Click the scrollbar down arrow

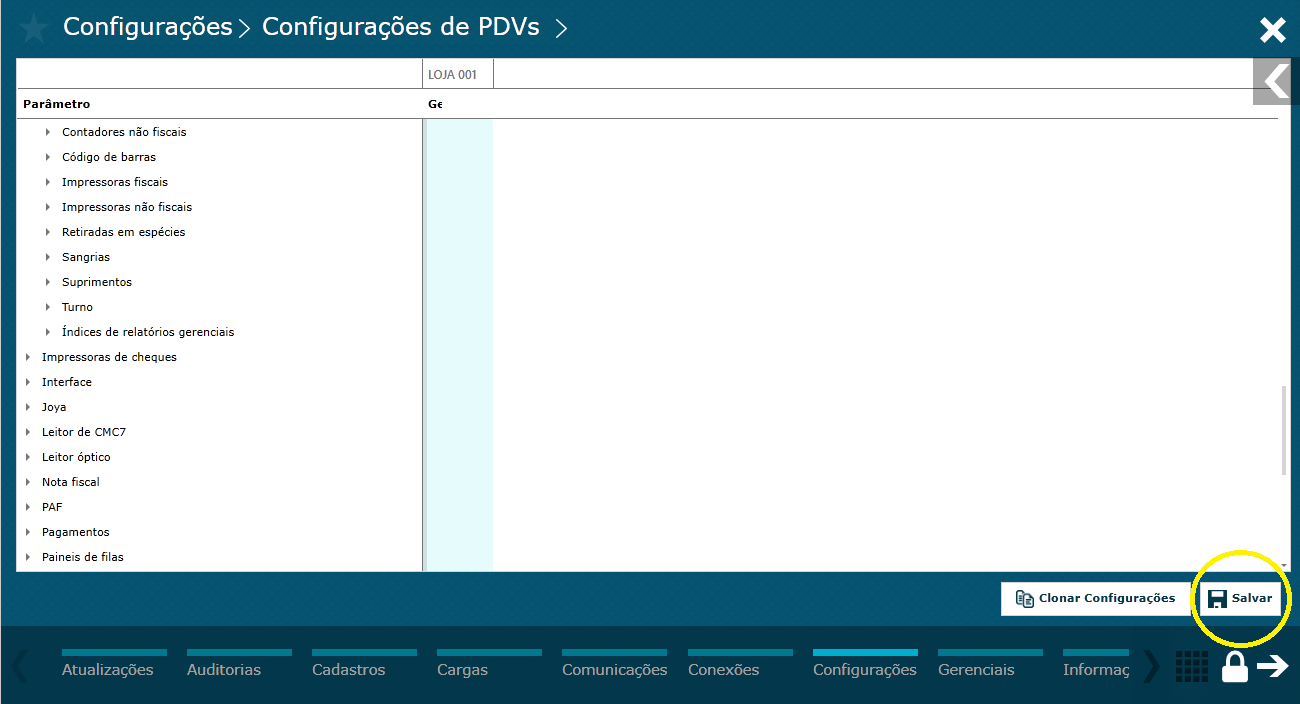point(1284,565)
